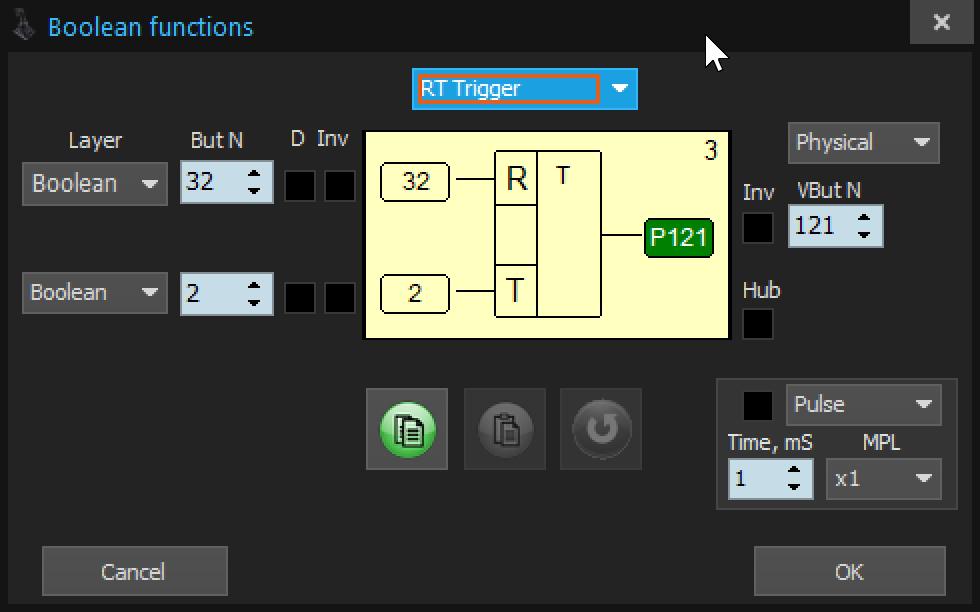Click the input 2 node in diagram
Screen dimensions: 980x612
tap(415, 293)
